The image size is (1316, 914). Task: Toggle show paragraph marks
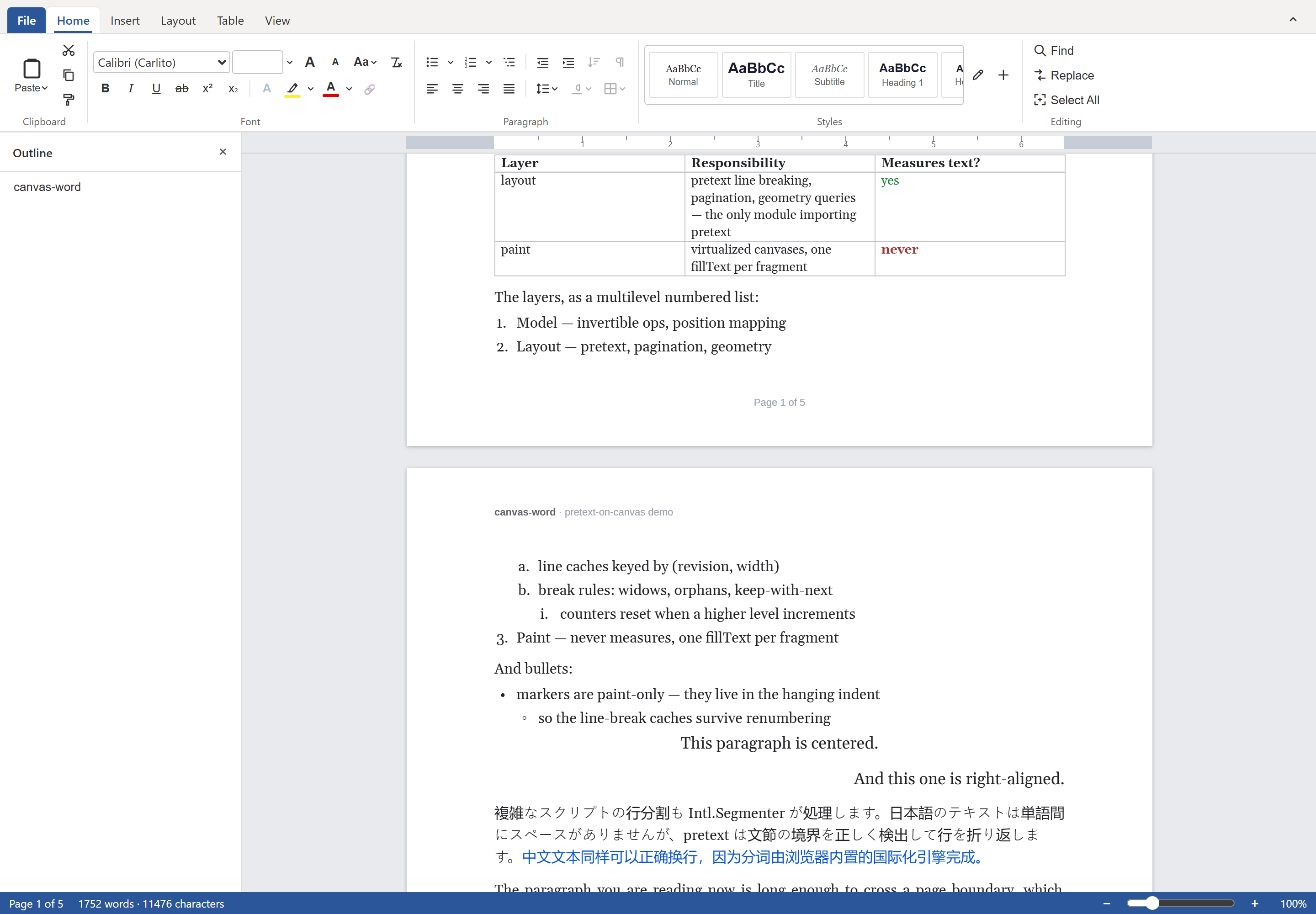point(620,62)
